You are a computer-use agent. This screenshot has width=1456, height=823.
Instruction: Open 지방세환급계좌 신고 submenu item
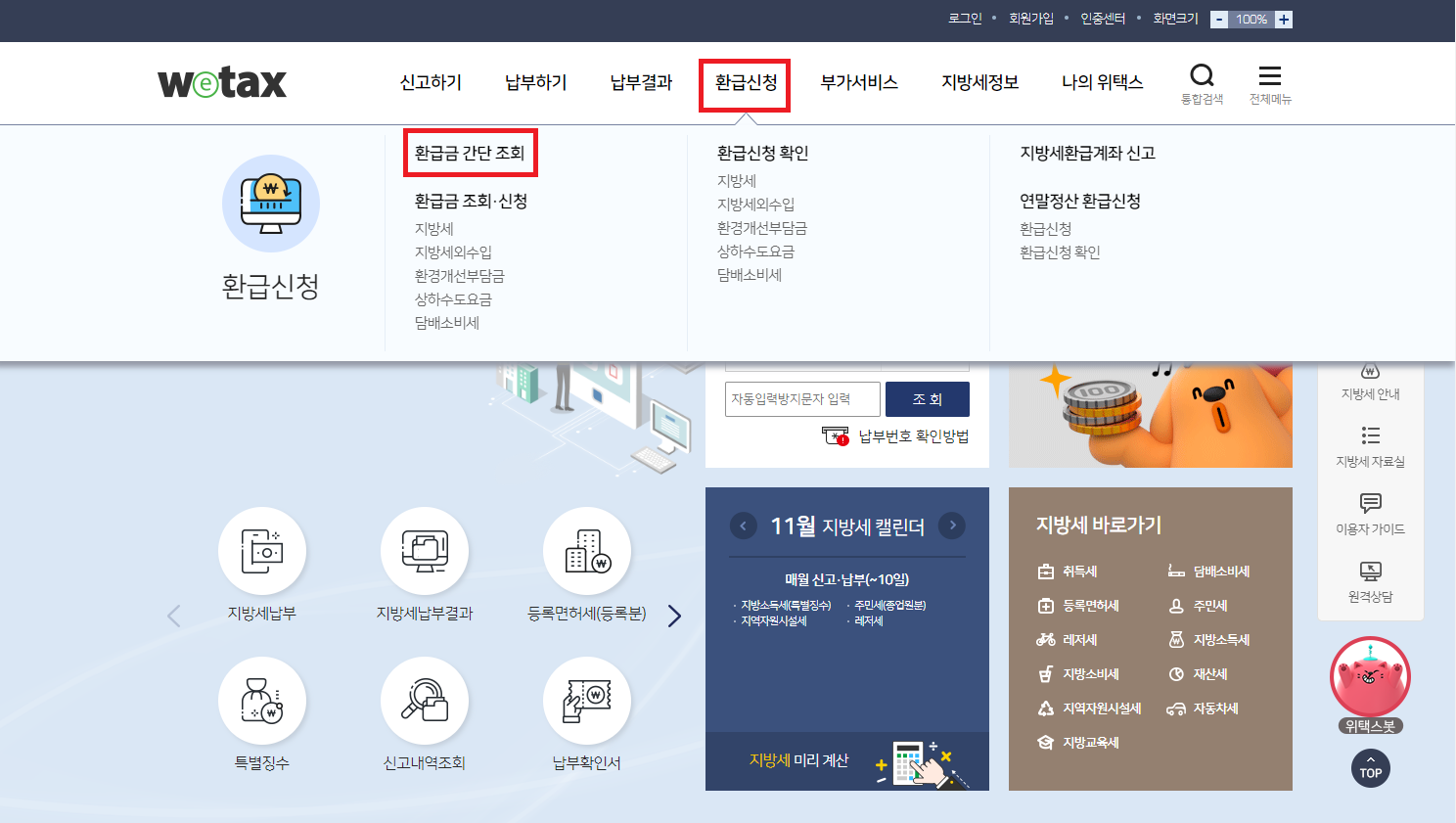pyautogui.click(x=1087, y=153)
